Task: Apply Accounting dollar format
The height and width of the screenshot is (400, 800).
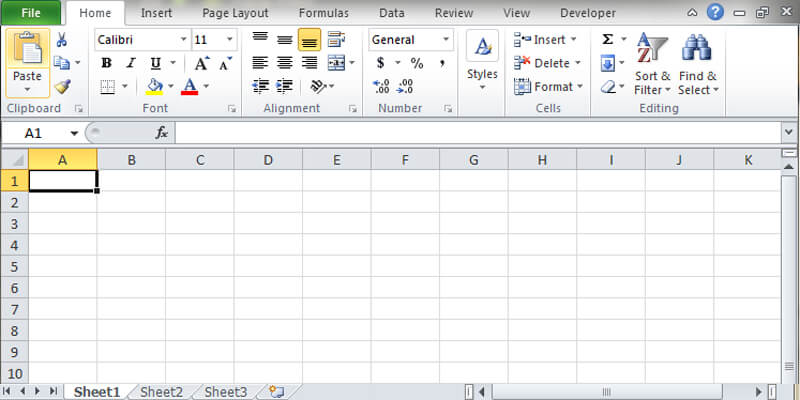Action: [381, 63]
